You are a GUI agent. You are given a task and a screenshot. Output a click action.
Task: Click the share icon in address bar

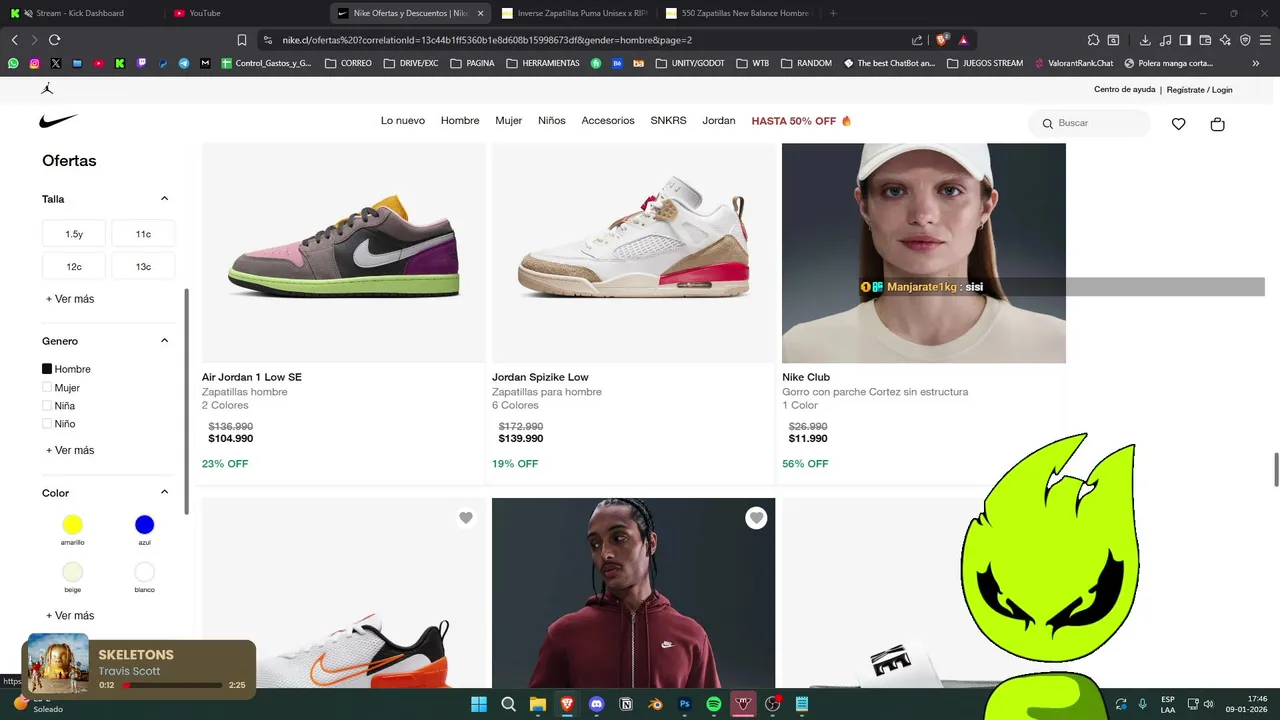917,40
